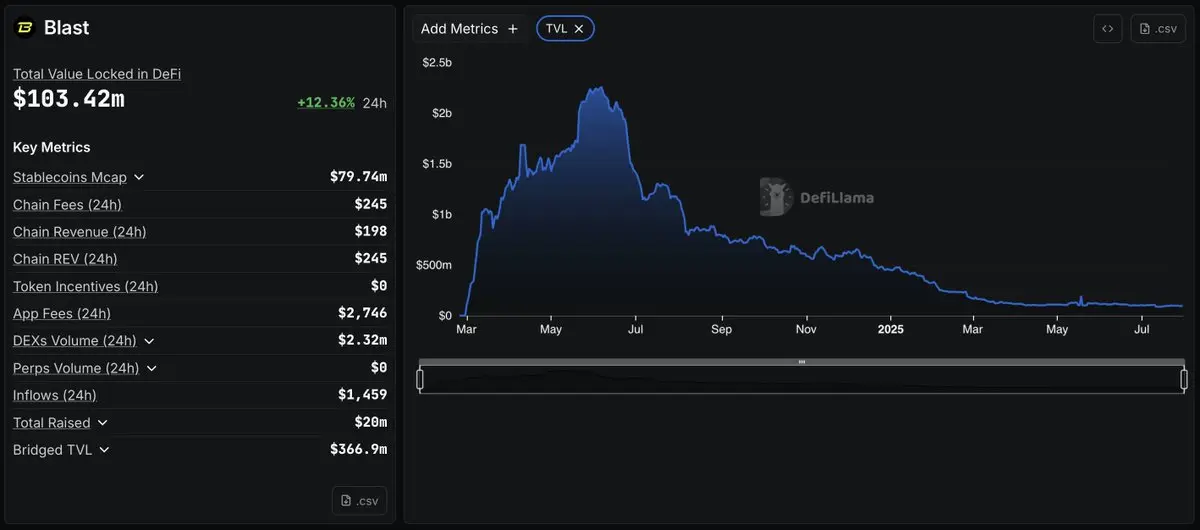Click the Inflows (24h) label

point(55,395)
